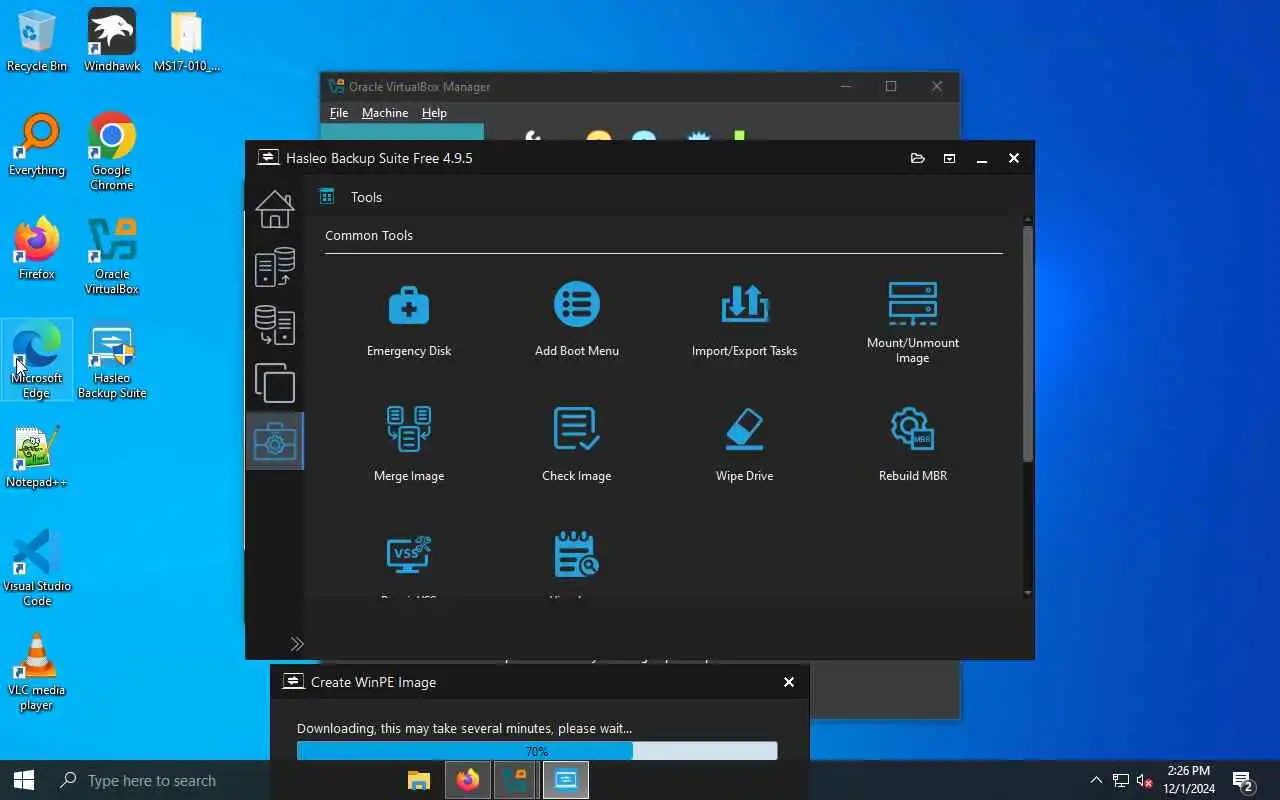Viewport: 1280px width, 800px height.
Task: Close the Create WinPE Image dialog
Action: 789,682
